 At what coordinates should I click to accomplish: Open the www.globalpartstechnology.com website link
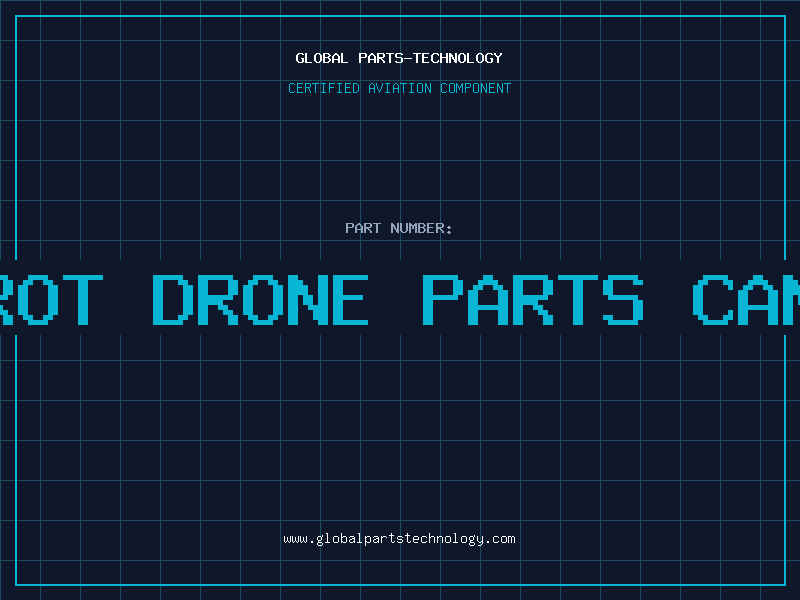click(x=399, y=539)
